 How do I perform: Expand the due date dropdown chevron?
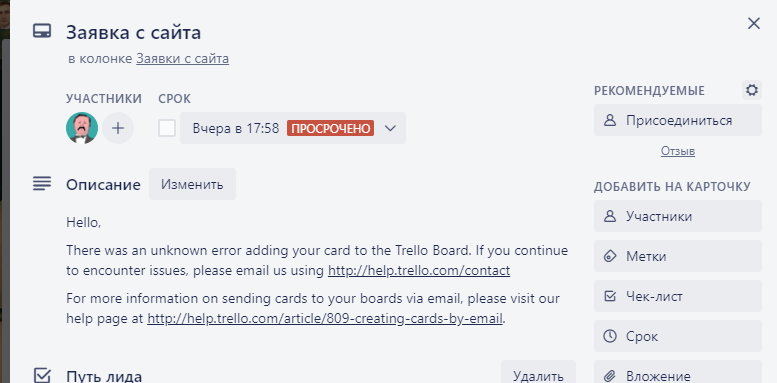(390, 128)
